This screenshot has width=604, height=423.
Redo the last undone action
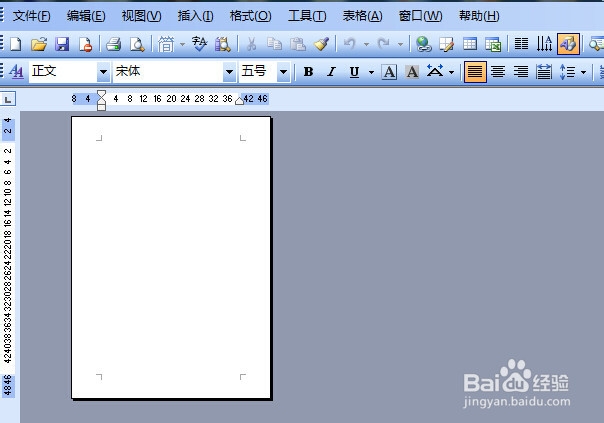383,44
